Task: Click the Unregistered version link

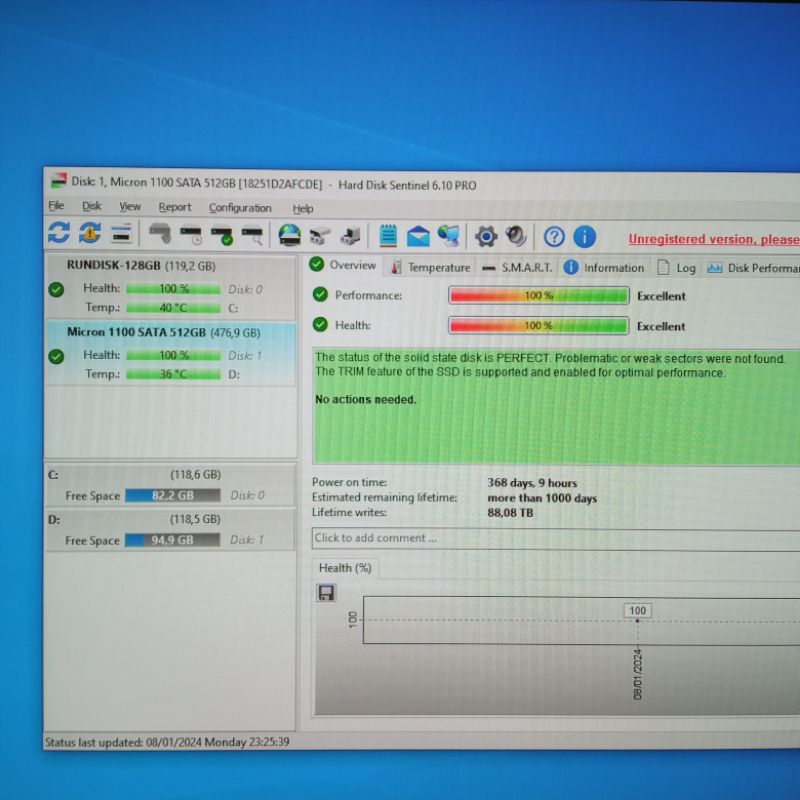Action: 712,239
